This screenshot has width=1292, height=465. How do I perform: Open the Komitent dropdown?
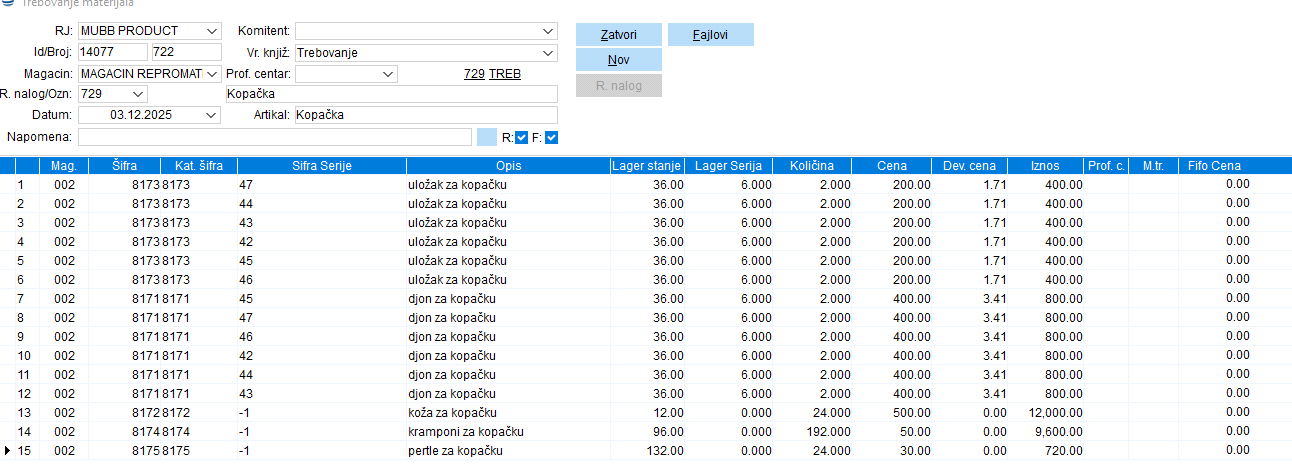point(547,31)
